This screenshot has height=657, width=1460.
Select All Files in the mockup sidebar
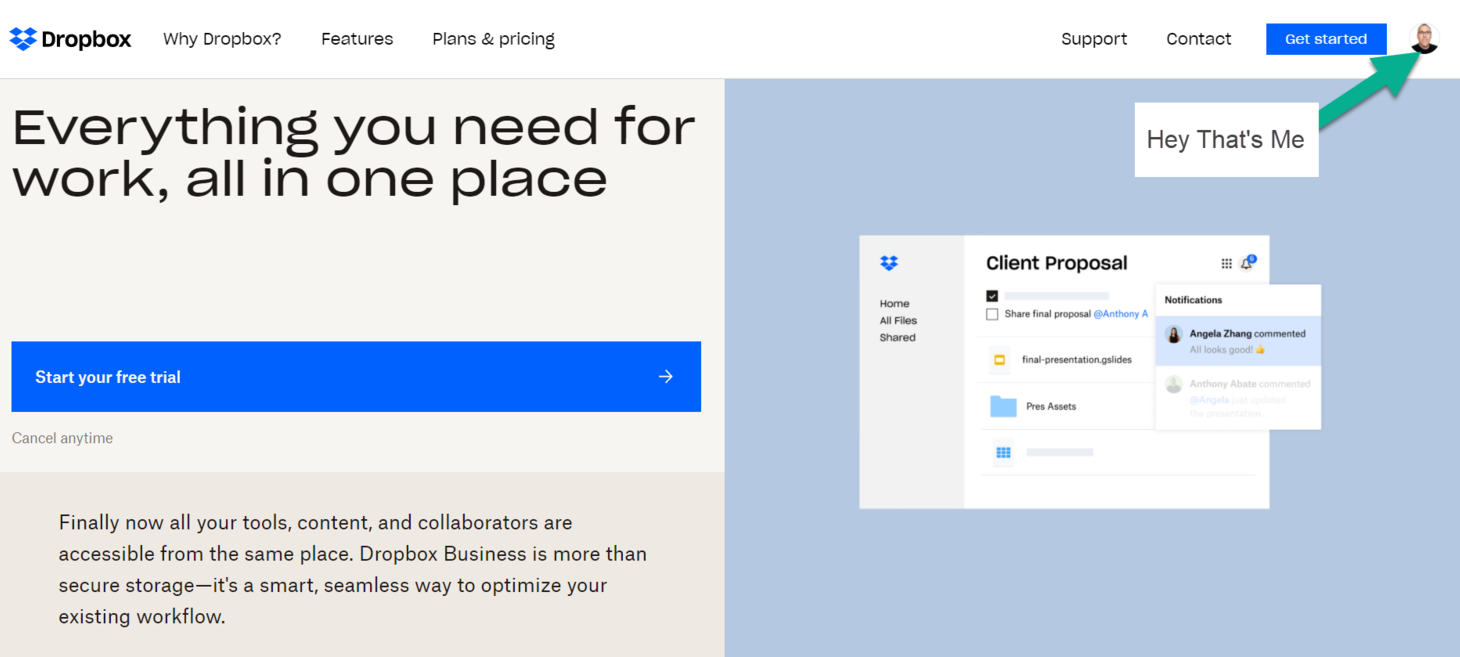(x=898, y=320)
